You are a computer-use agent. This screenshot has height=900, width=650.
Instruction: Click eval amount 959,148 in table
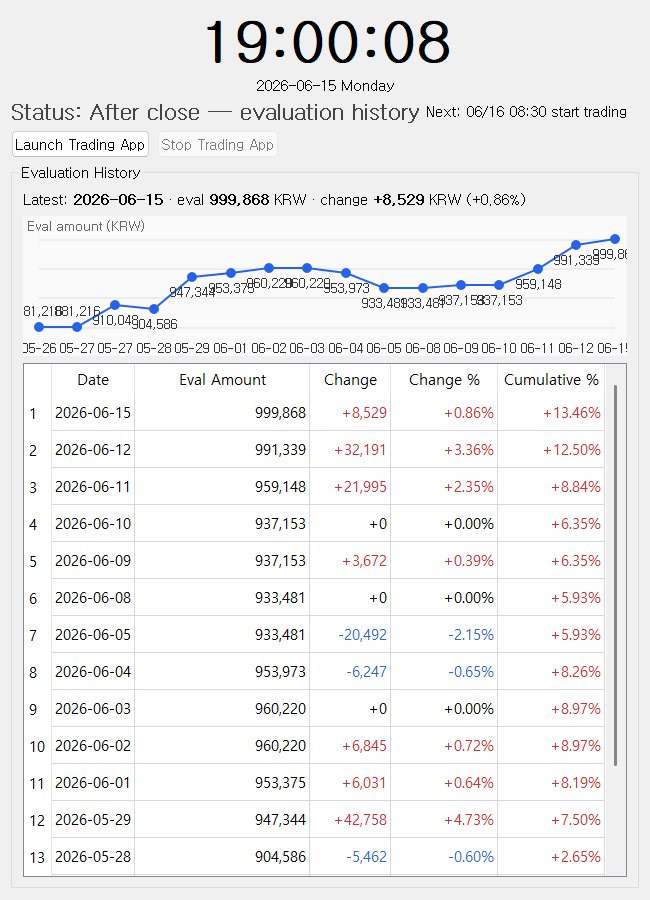222,487
